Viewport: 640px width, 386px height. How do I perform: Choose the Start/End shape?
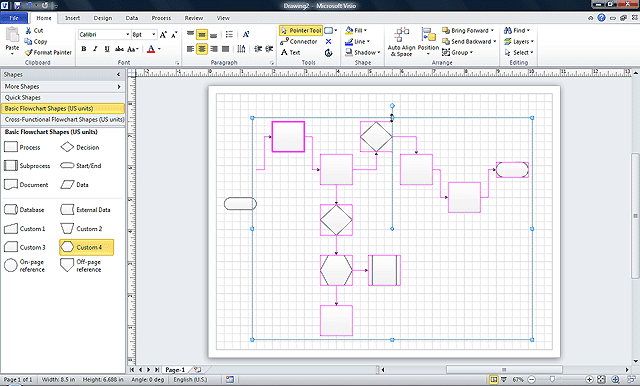coord(81,166)
